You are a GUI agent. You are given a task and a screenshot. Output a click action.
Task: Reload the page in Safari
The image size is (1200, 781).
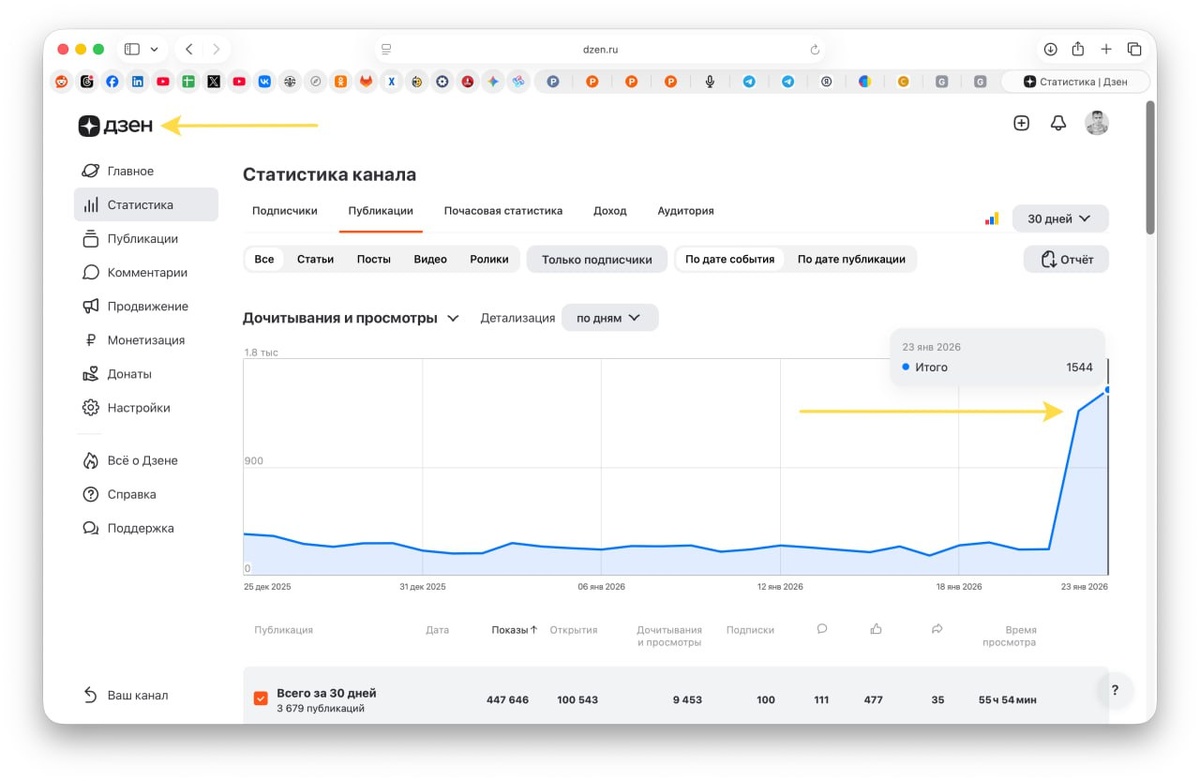pyautogui.click(x=815, y=49)
